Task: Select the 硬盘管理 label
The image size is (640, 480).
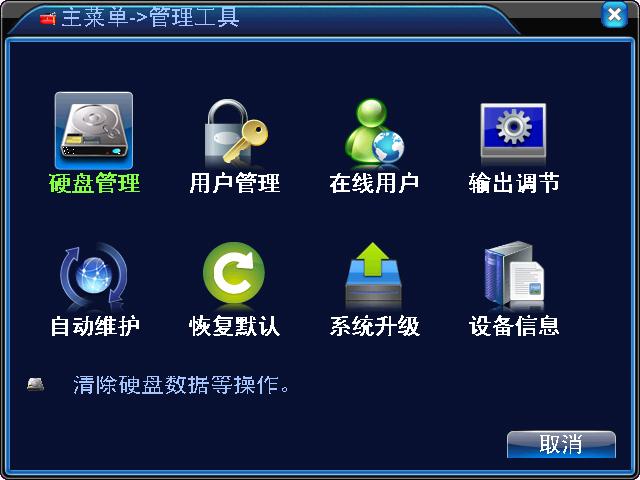Action: pyautogui.click(x=94, y=183)
